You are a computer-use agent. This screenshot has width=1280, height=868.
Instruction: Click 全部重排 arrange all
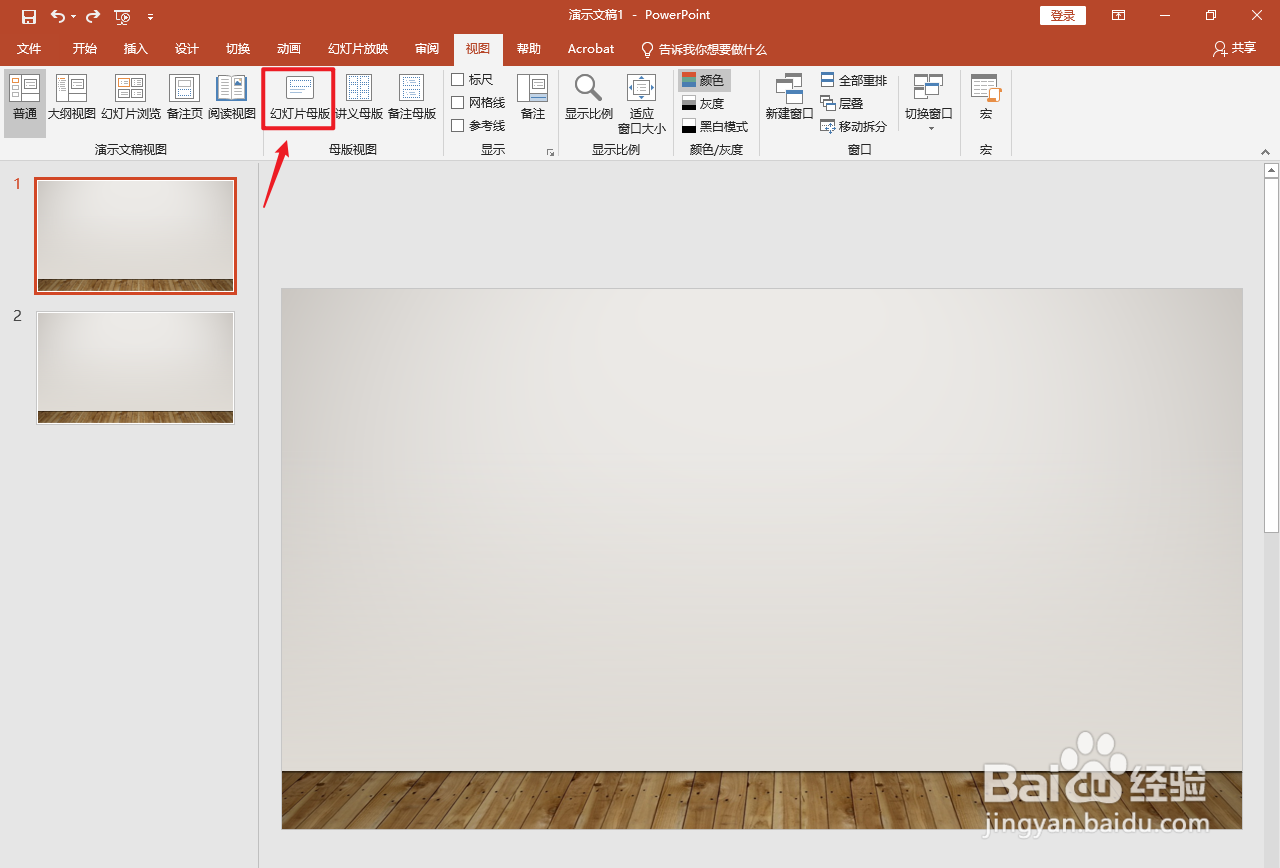point(854,80)
